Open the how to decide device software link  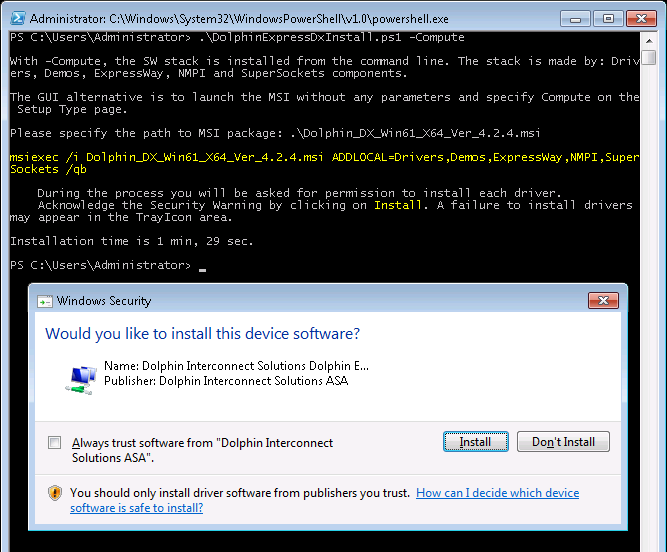coord(325,500)
